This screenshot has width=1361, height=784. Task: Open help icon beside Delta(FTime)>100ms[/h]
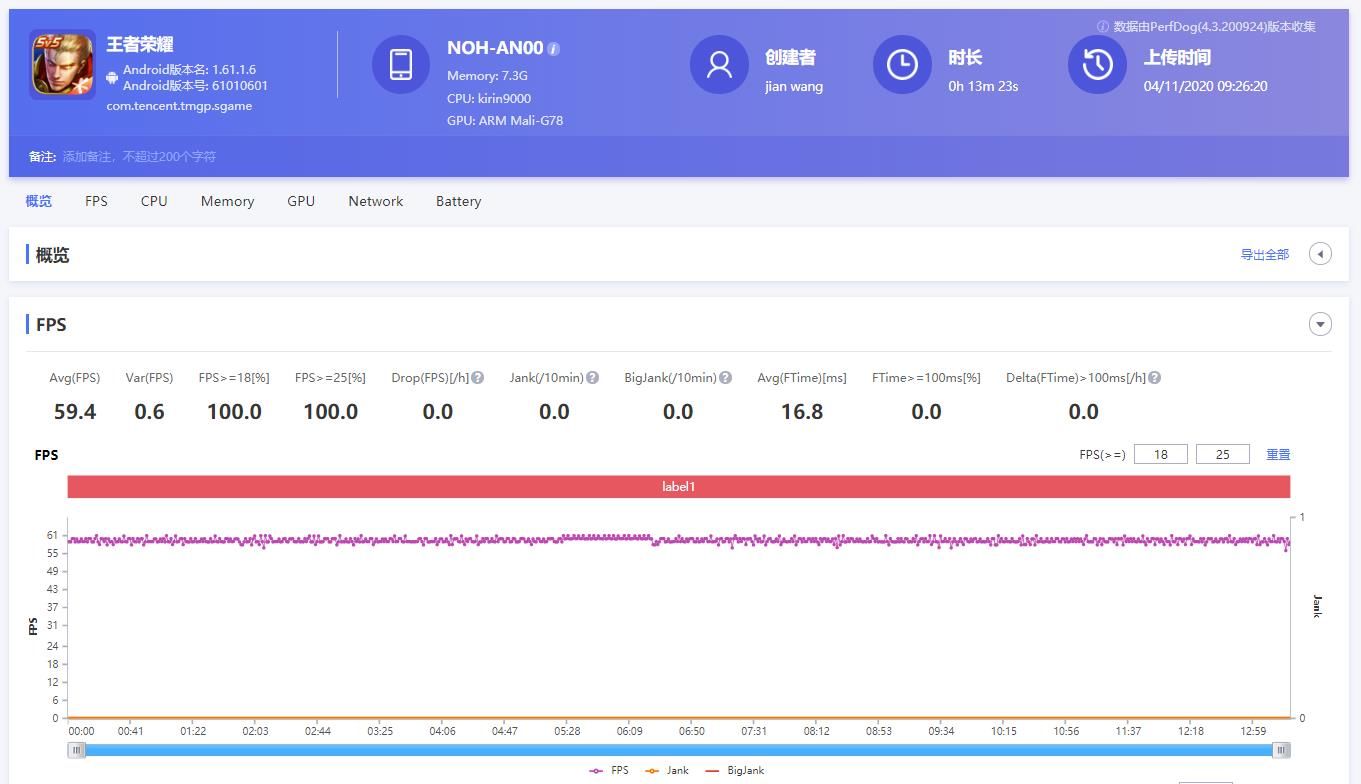coord(1155,378)
